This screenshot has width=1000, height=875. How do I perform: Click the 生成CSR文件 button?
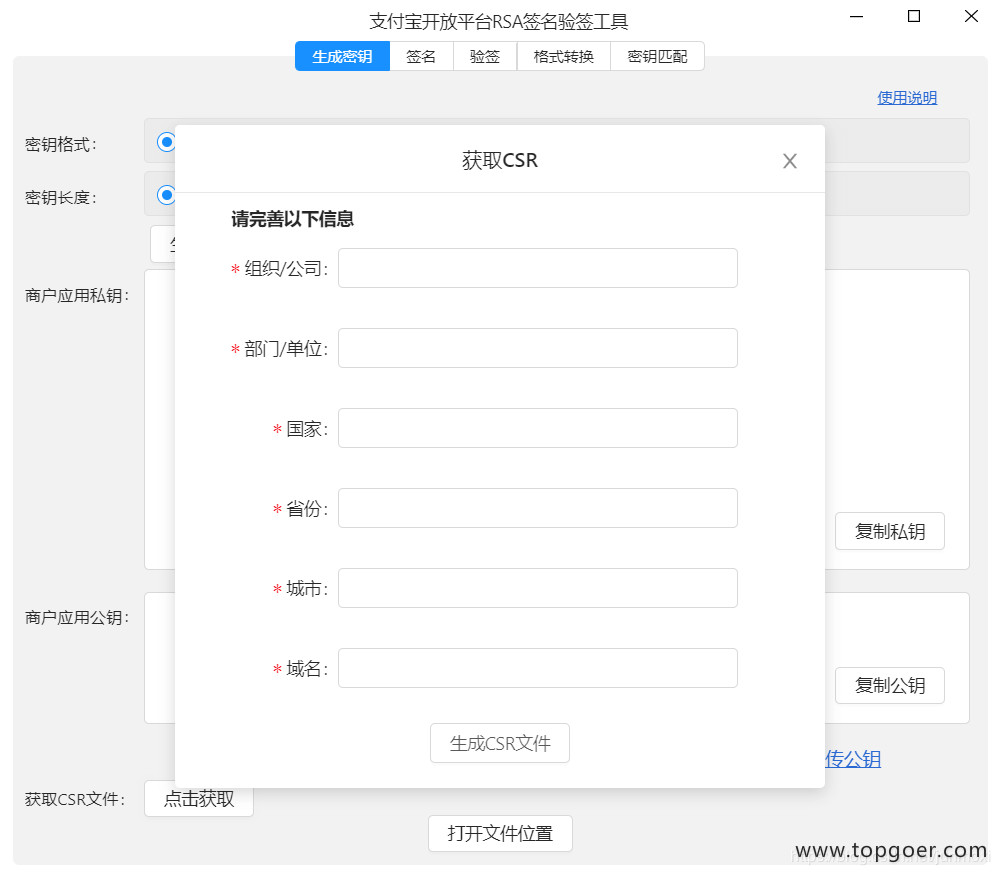[x=500, y=743]
